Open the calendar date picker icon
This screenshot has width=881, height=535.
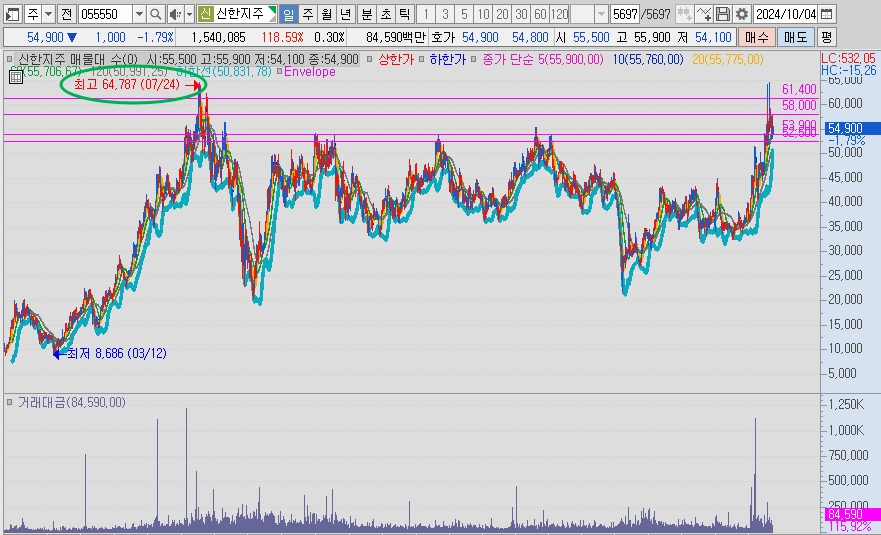point(826,14)
